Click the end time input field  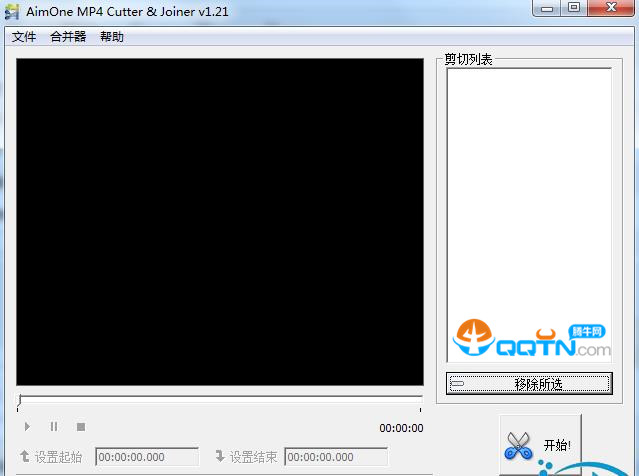336,457
